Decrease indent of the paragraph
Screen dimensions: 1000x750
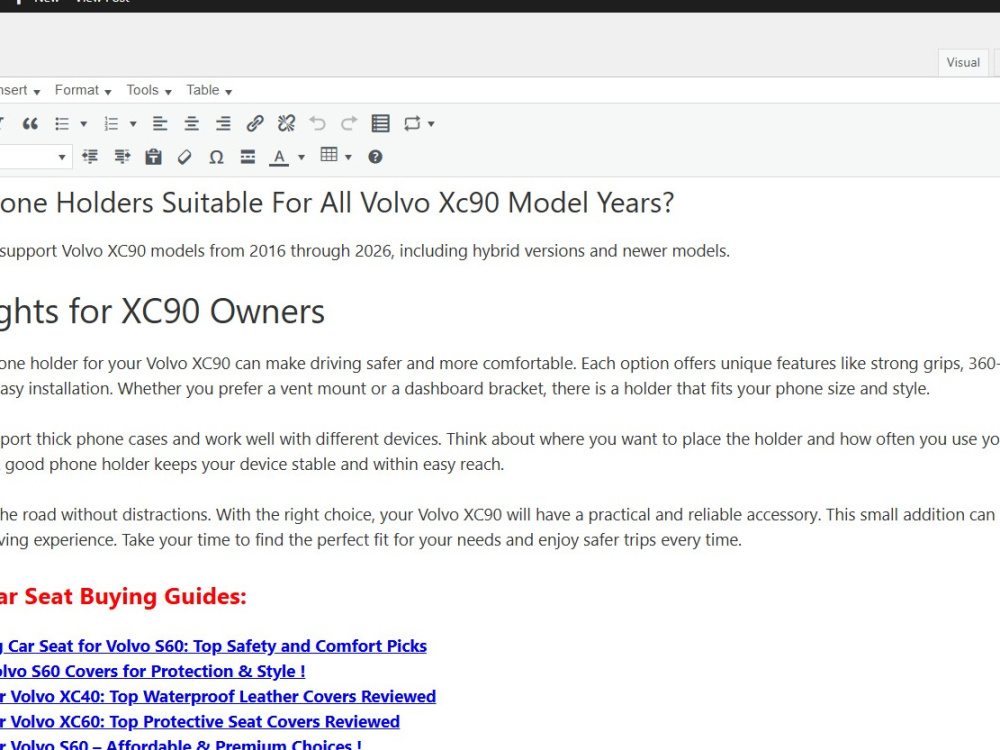tap(90, 157)
